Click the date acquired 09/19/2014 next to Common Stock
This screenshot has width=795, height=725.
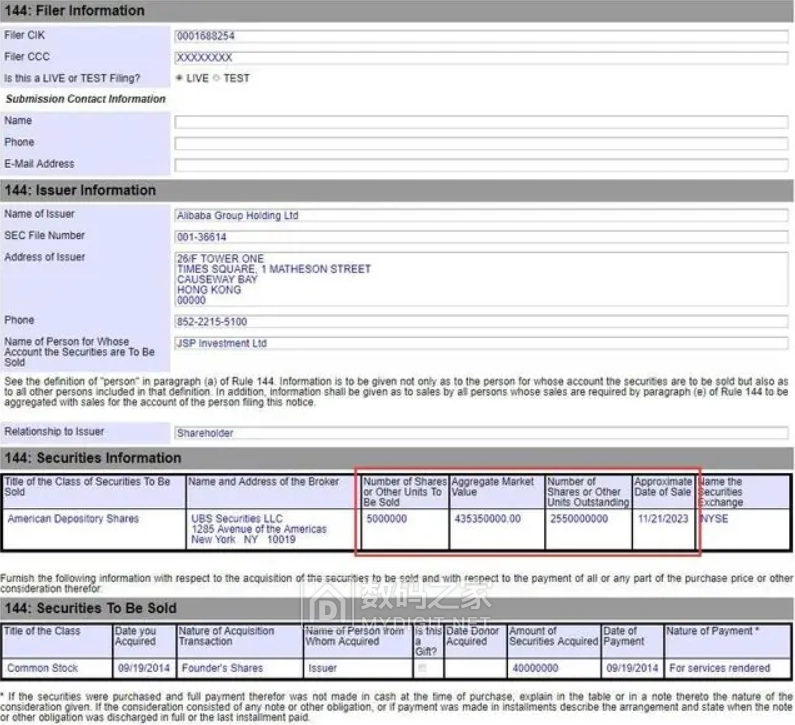(144, 668)
